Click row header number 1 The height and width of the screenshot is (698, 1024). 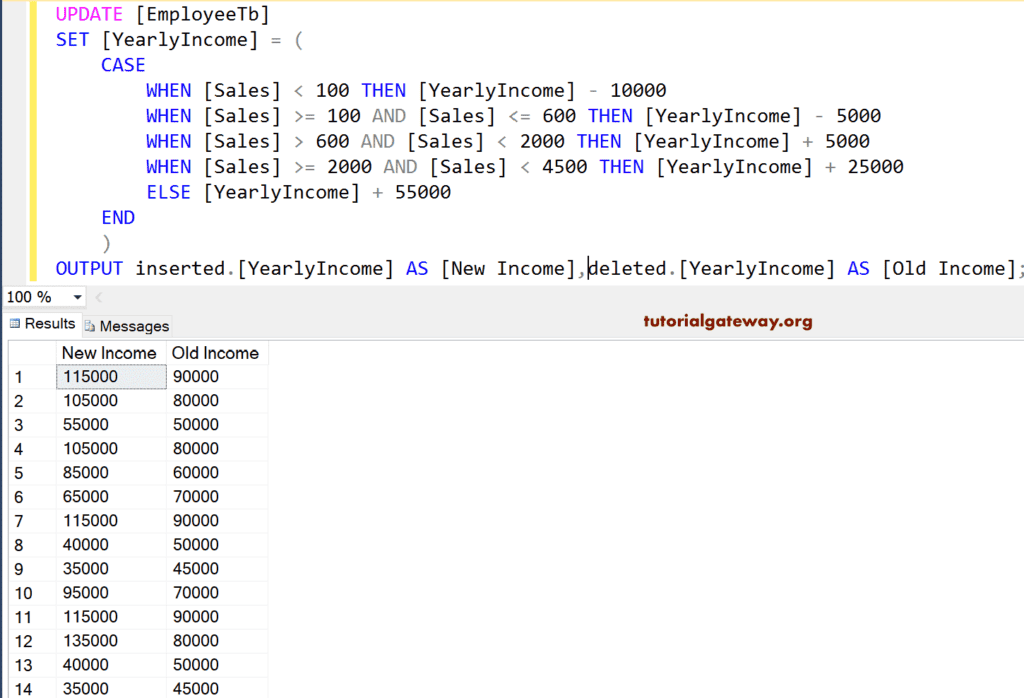(32, 377)
